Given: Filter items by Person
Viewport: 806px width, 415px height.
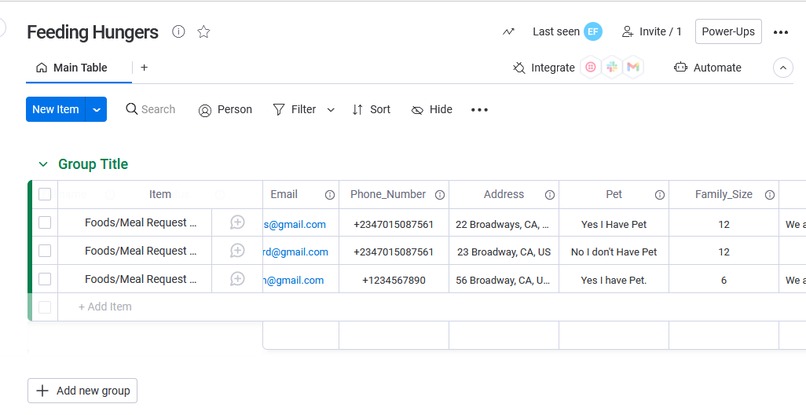Looking at the screenshot, I should click(225, 110).
